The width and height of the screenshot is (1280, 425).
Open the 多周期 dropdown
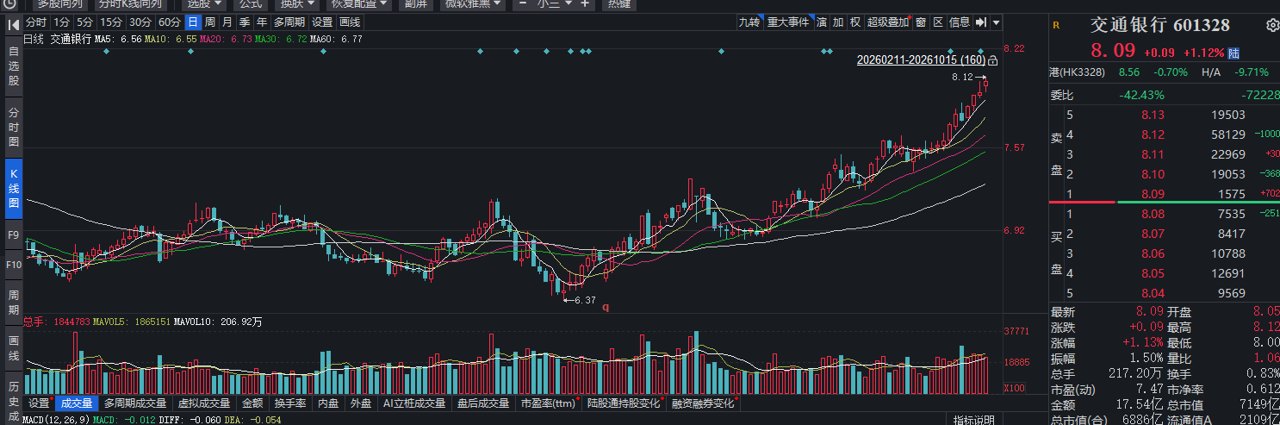pyautogui.click(x=288, y=22)
